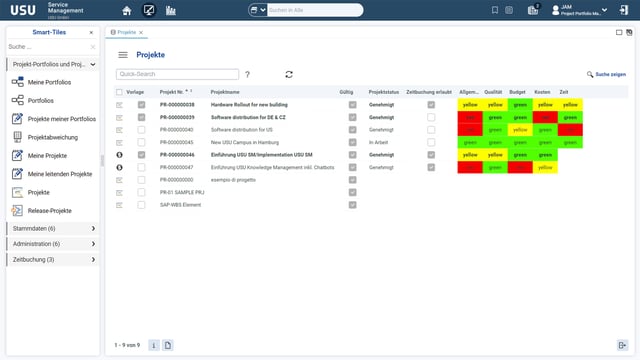Toggle Vorlage checkbox for PR-000000046
Image resolution: width=640 pixels, height=360 pixels.
coord(141,155)
